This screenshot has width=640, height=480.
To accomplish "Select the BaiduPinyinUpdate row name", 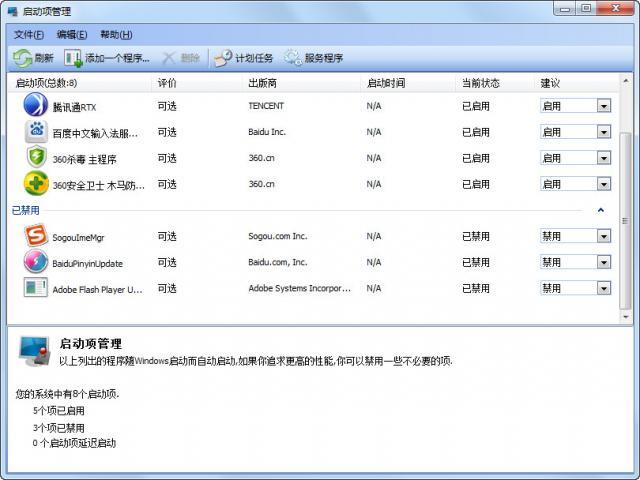I will click(87, 264).
